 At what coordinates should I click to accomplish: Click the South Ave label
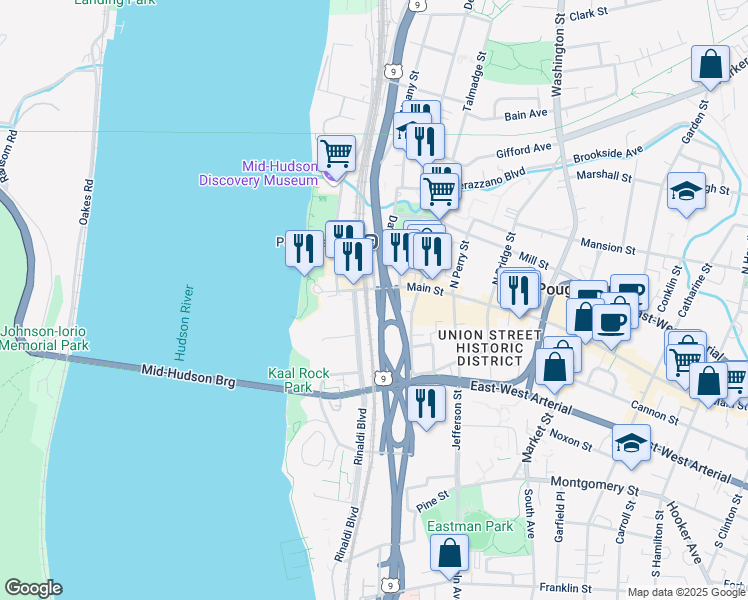pyautogui.click(x=529, y=514)
